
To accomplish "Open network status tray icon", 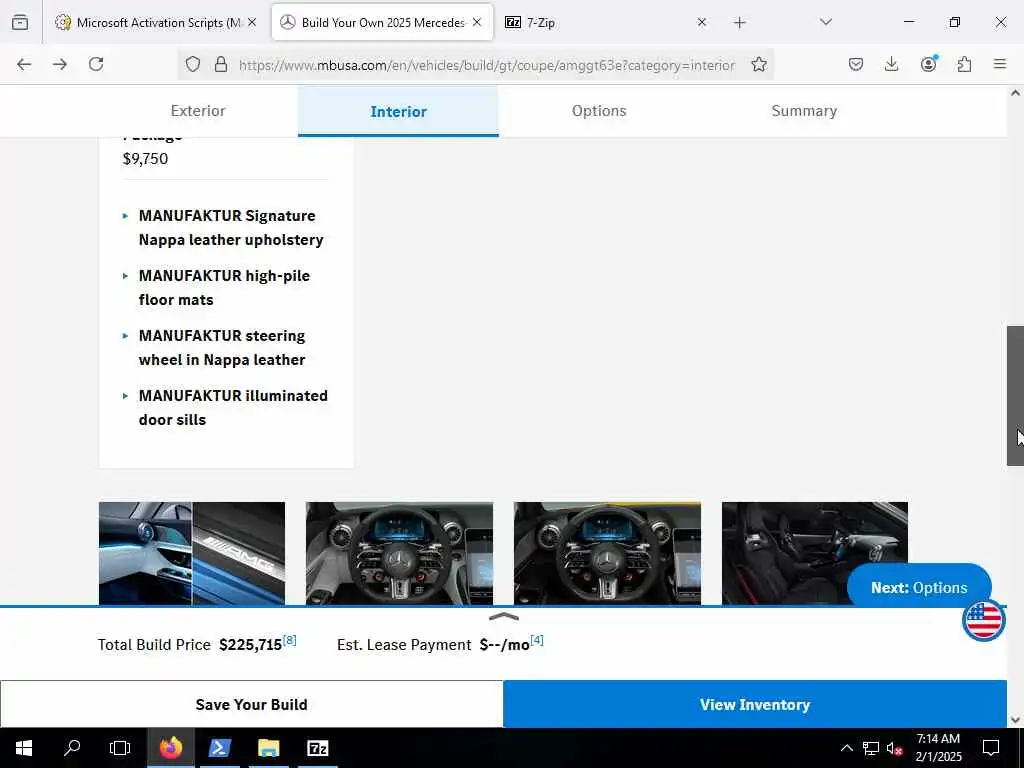I will [871, 748].
